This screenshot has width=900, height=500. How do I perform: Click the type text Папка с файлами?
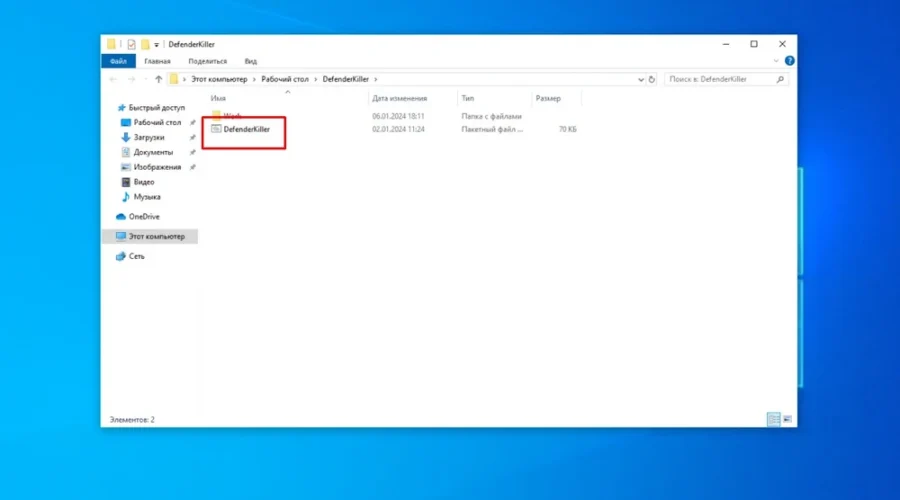[491, 116]
